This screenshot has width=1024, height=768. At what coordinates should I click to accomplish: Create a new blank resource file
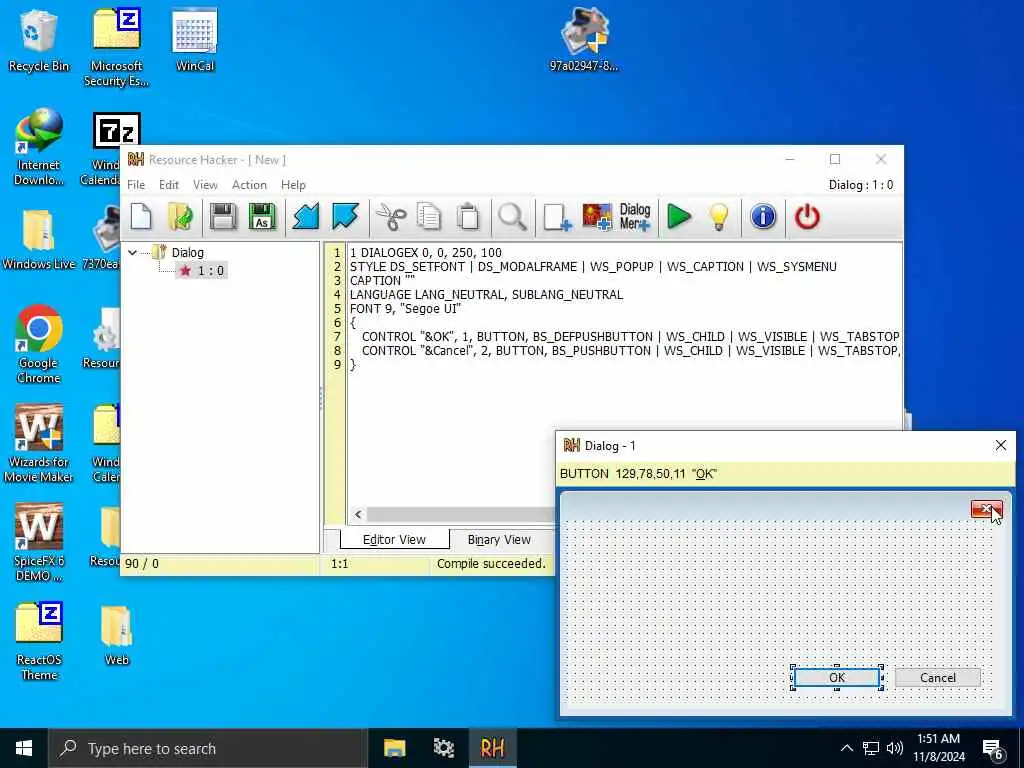[x=141, y=217]
